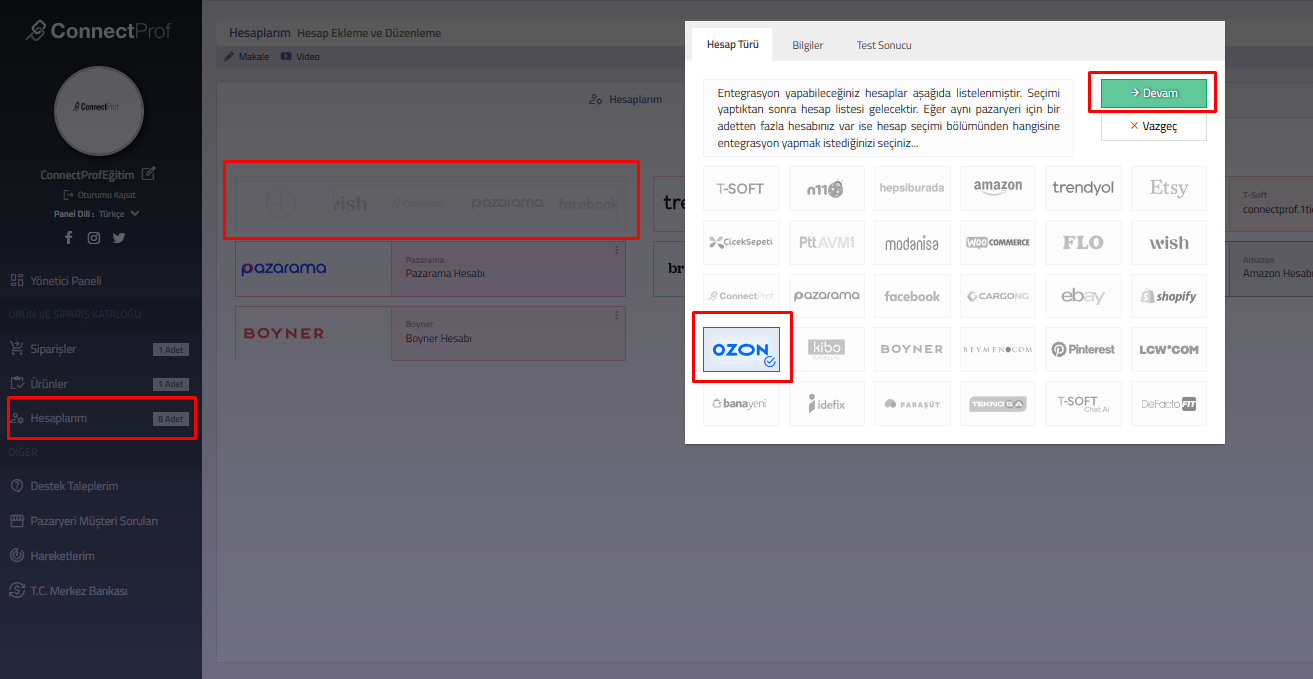1313x679 pixels.
Task: Select the ÇiçekSepeti marketplace tile
Action: coord(741,242)
